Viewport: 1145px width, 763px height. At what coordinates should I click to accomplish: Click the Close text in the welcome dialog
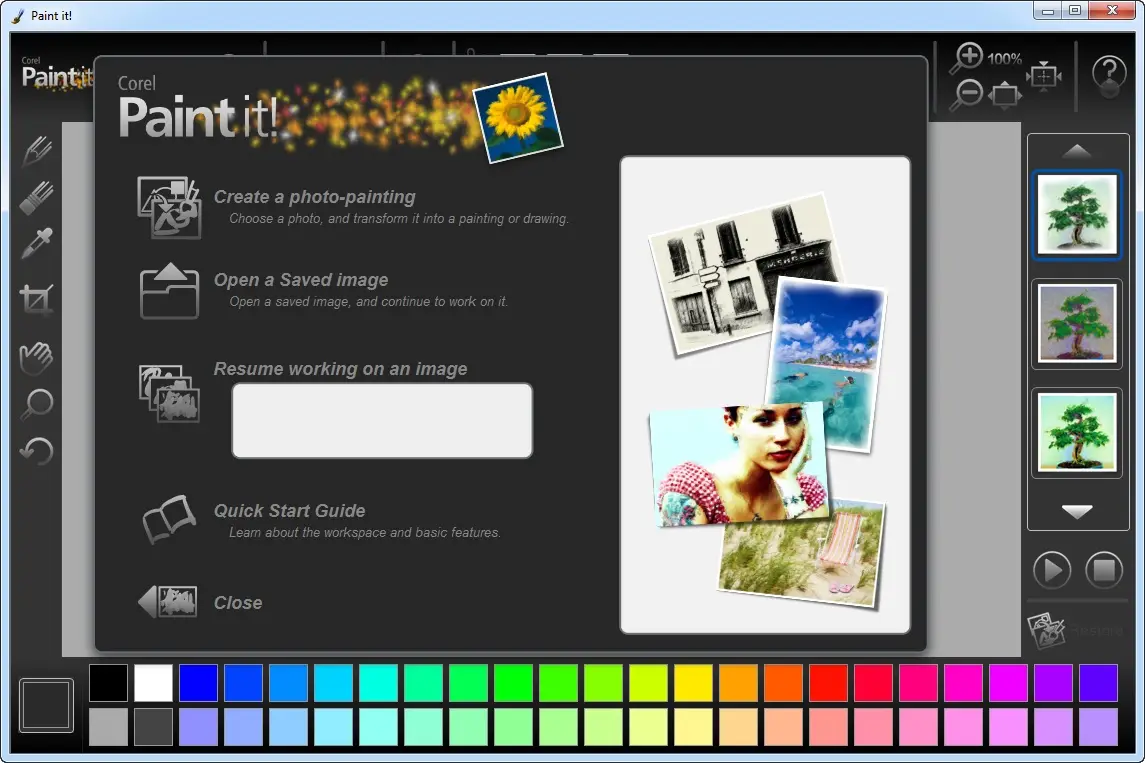pos(238,602)
